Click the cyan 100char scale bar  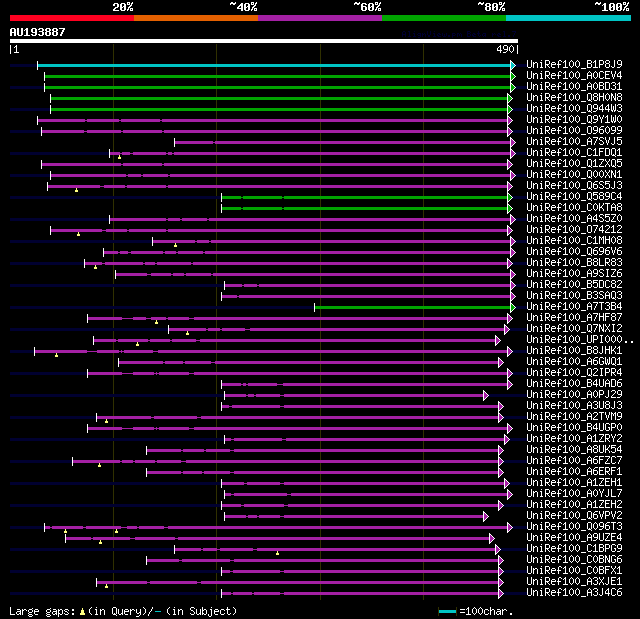447,611
